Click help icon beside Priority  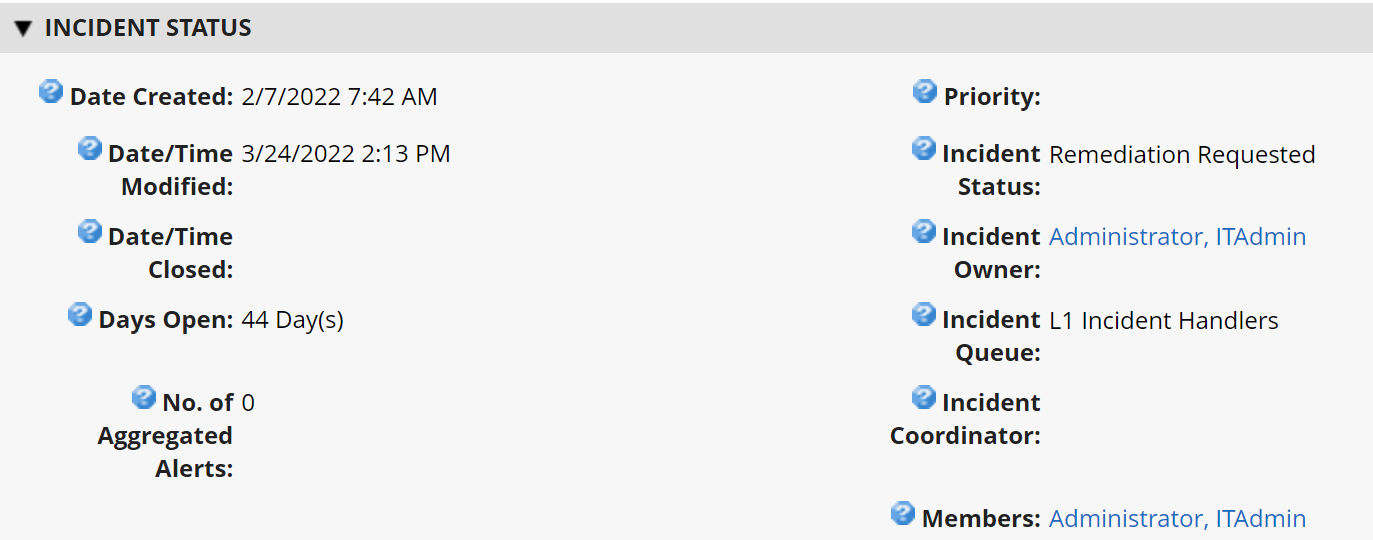pyautogui.click(x=925, y=92)
